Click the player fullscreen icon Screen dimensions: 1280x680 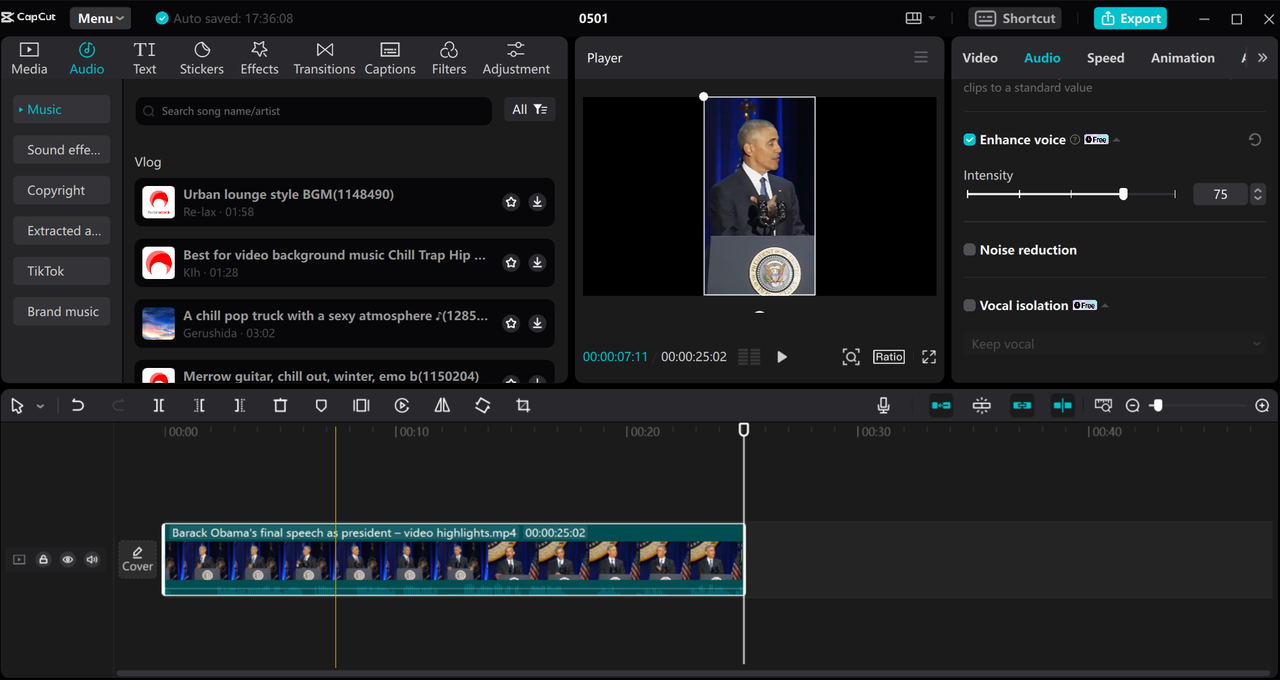click(929, 357)
